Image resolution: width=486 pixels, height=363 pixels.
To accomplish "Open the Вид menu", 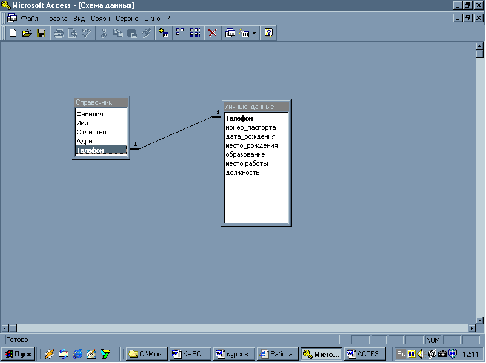I will click(x=79, y=18).
